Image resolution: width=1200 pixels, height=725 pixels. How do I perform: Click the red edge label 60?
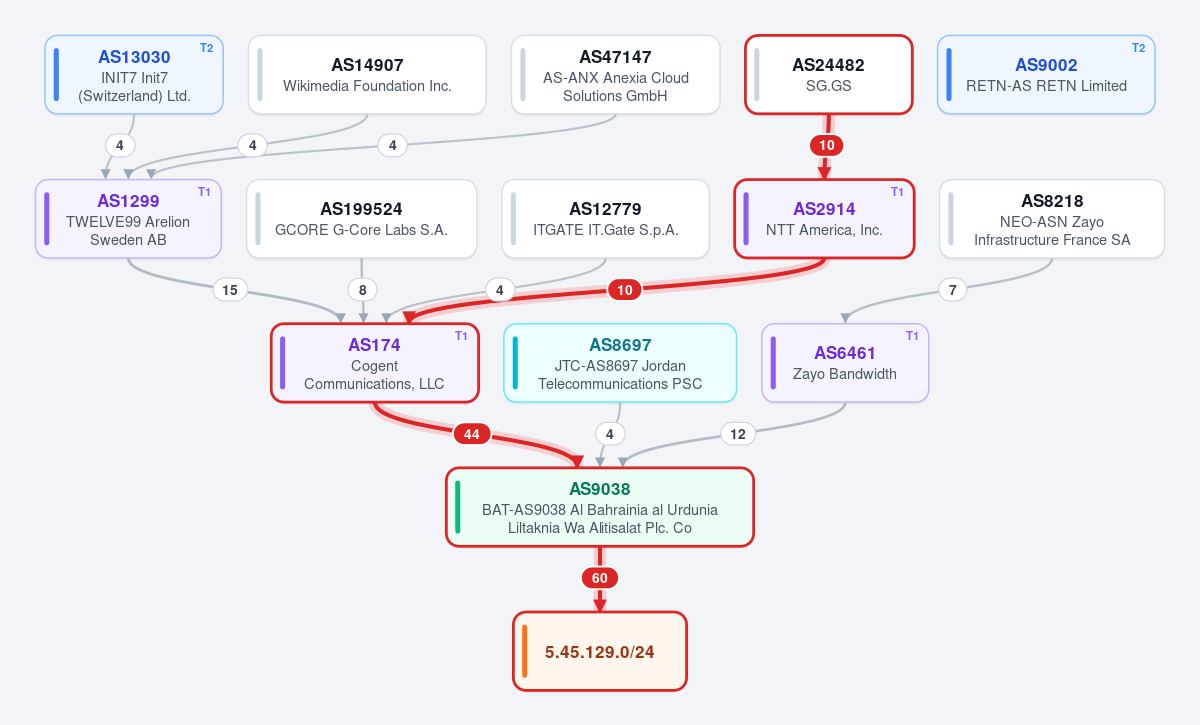tap(600, 578)
